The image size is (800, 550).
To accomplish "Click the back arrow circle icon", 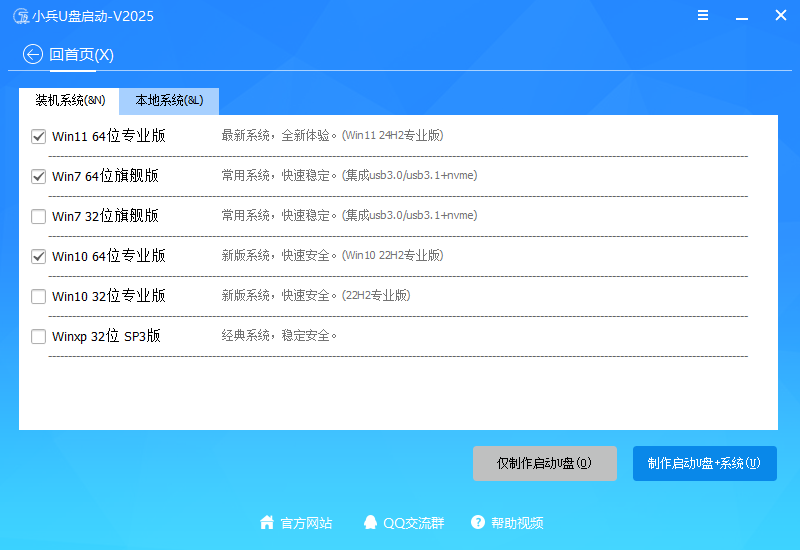I will tap(33, 54).
